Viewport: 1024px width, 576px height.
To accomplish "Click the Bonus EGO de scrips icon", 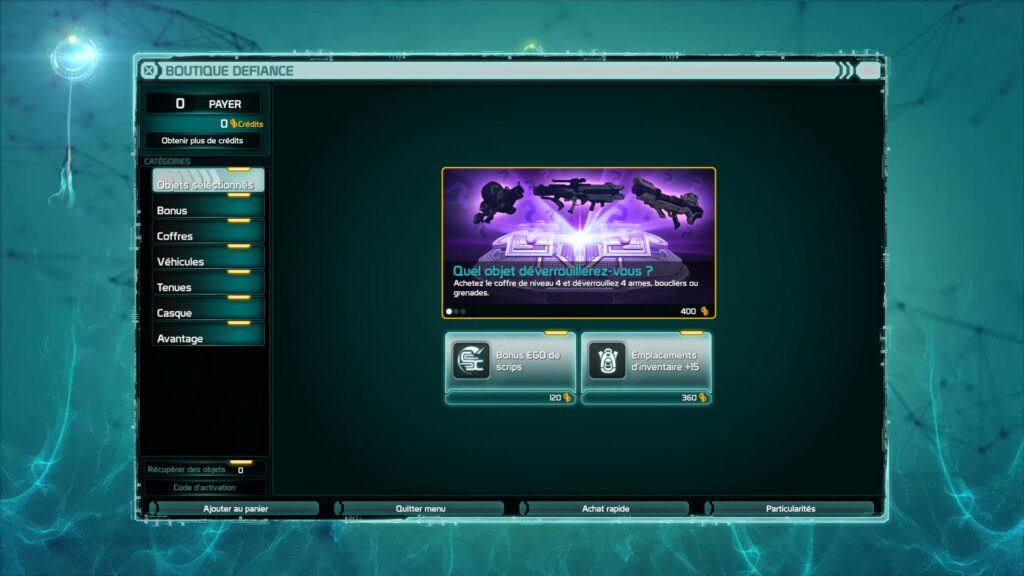I will [471, 360].
